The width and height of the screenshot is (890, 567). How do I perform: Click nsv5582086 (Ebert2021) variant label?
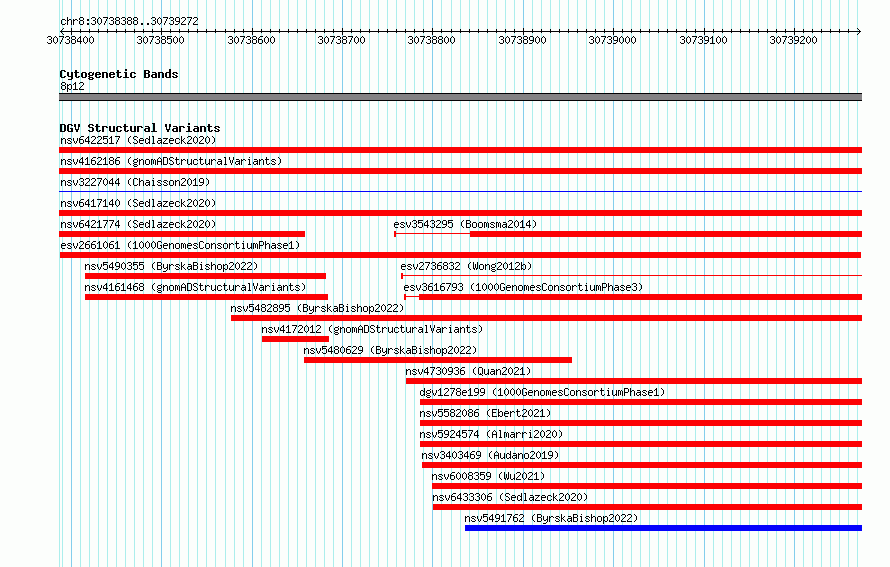click(485, 413)
